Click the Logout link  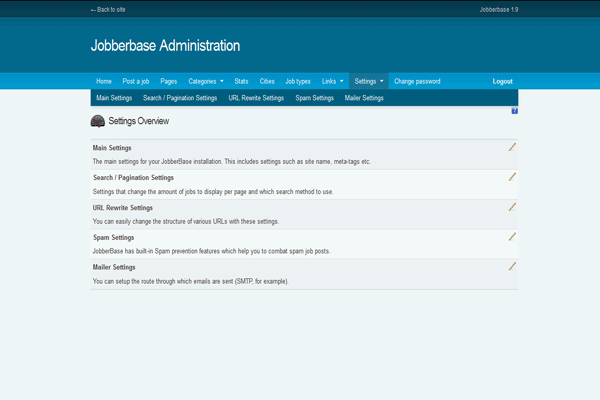(502, 81)
